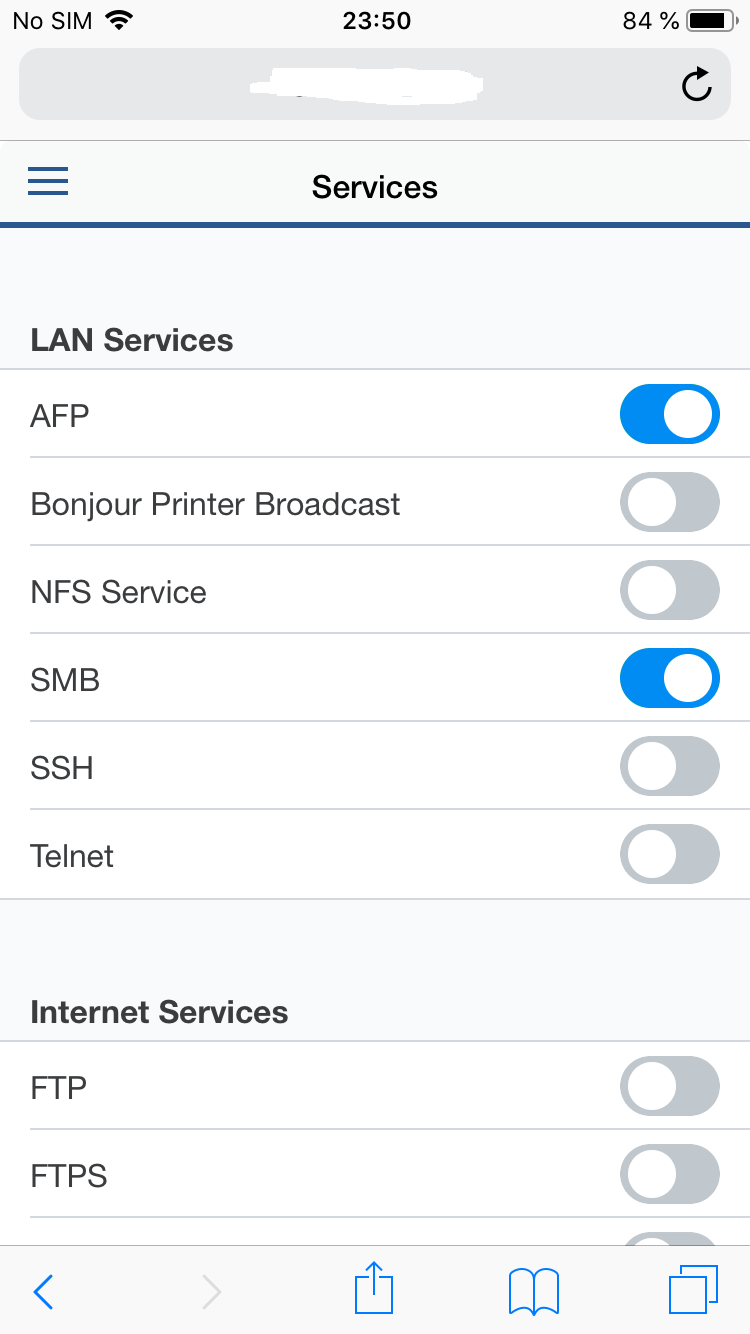750x1334 pixels.
Task: Go back using the back arrow
Action: 43,1291
